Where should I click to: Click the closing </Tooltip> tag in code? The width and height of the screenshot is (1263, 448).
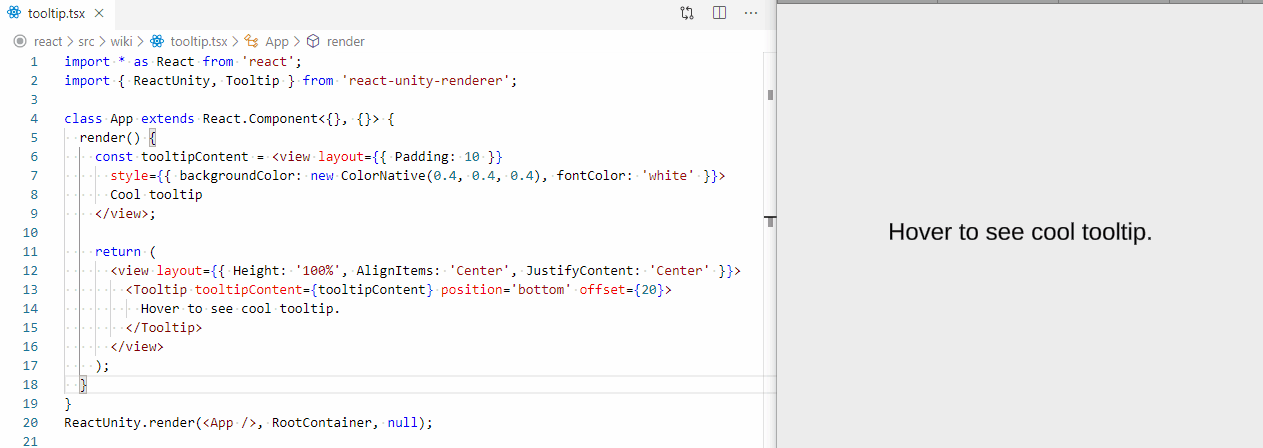click(x=164, y=327)
